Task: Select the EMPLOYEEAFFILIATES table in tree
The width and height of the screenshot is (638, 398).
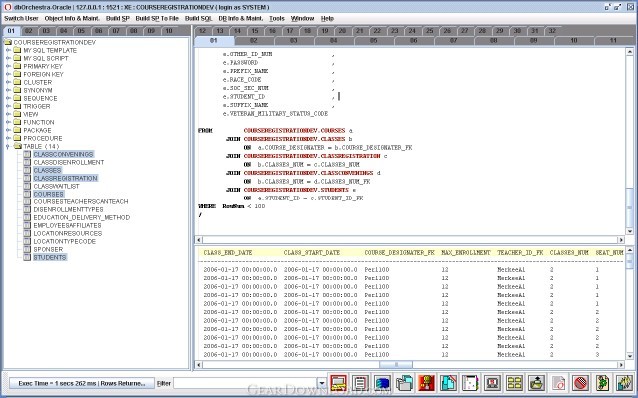Action: click(x=67, y=225)
